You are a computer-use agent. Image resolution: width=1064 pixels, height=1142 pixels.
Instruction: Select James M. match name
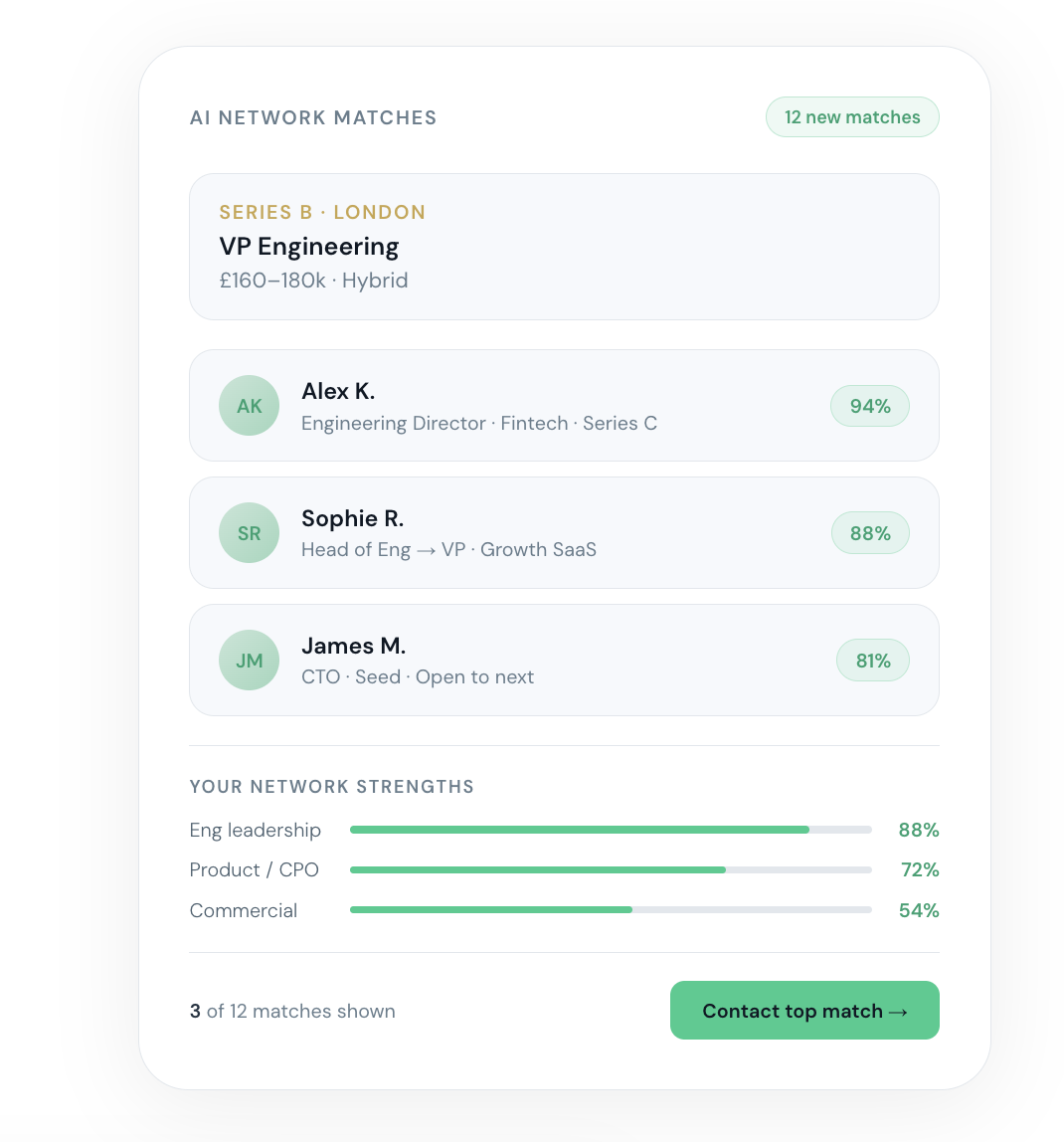(353, 646)
